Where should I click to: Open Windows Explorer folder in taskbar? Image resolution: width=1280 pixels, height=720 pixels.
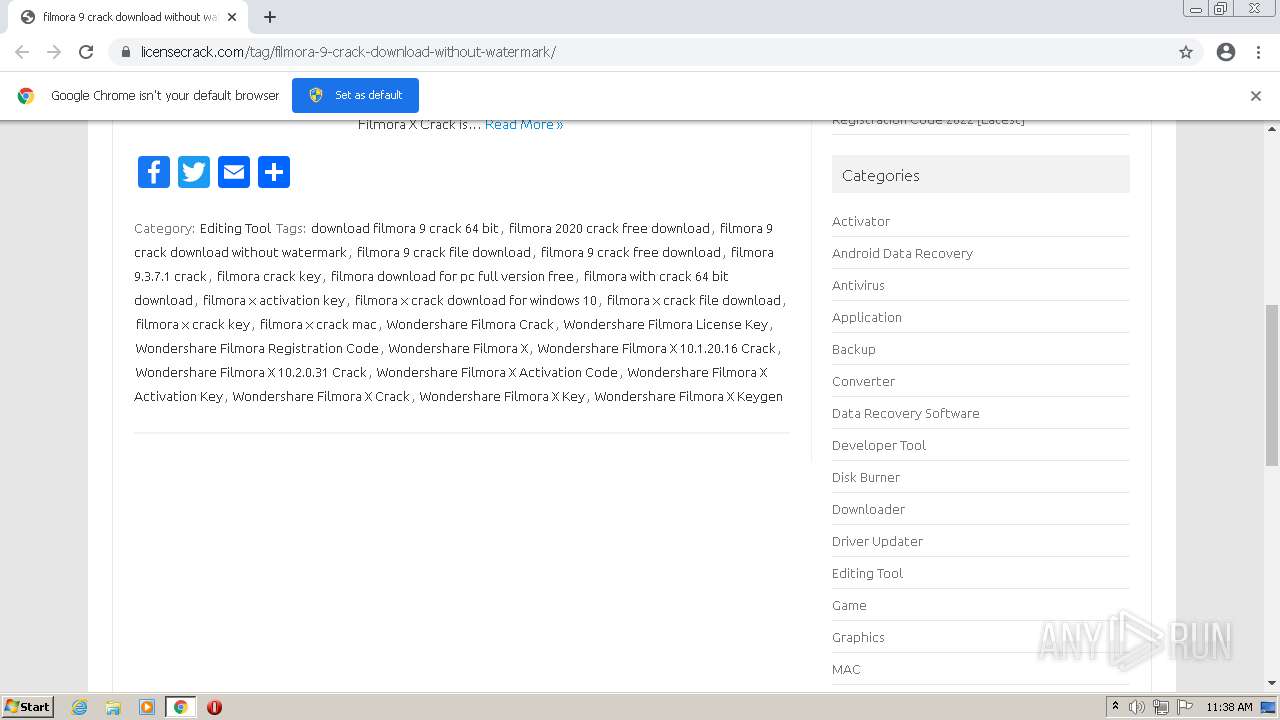(113, 707)
